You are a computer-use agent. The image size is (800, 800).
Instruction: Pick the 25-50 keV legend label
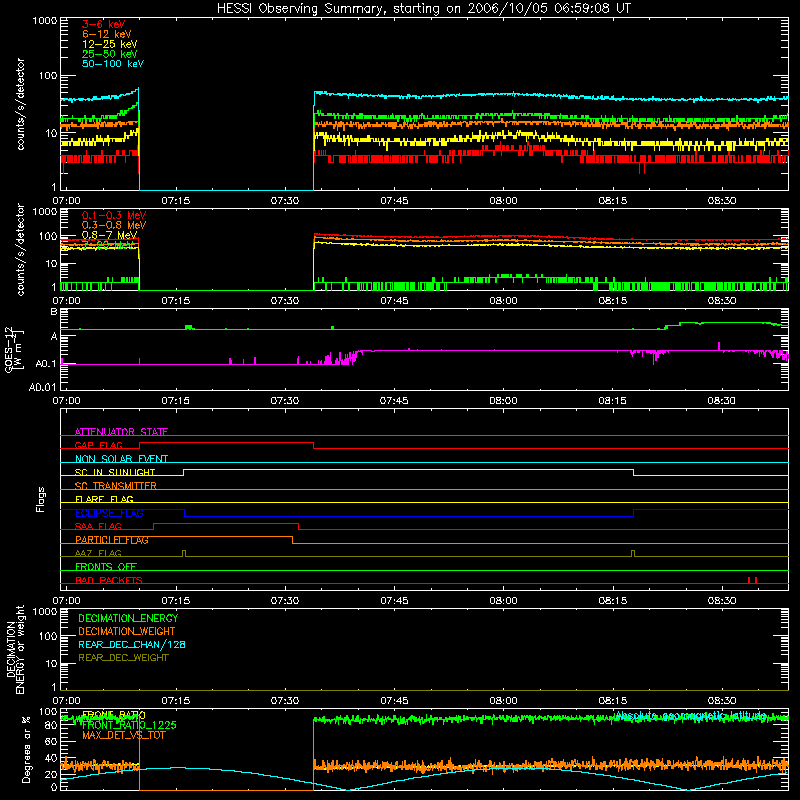point(110,54)
